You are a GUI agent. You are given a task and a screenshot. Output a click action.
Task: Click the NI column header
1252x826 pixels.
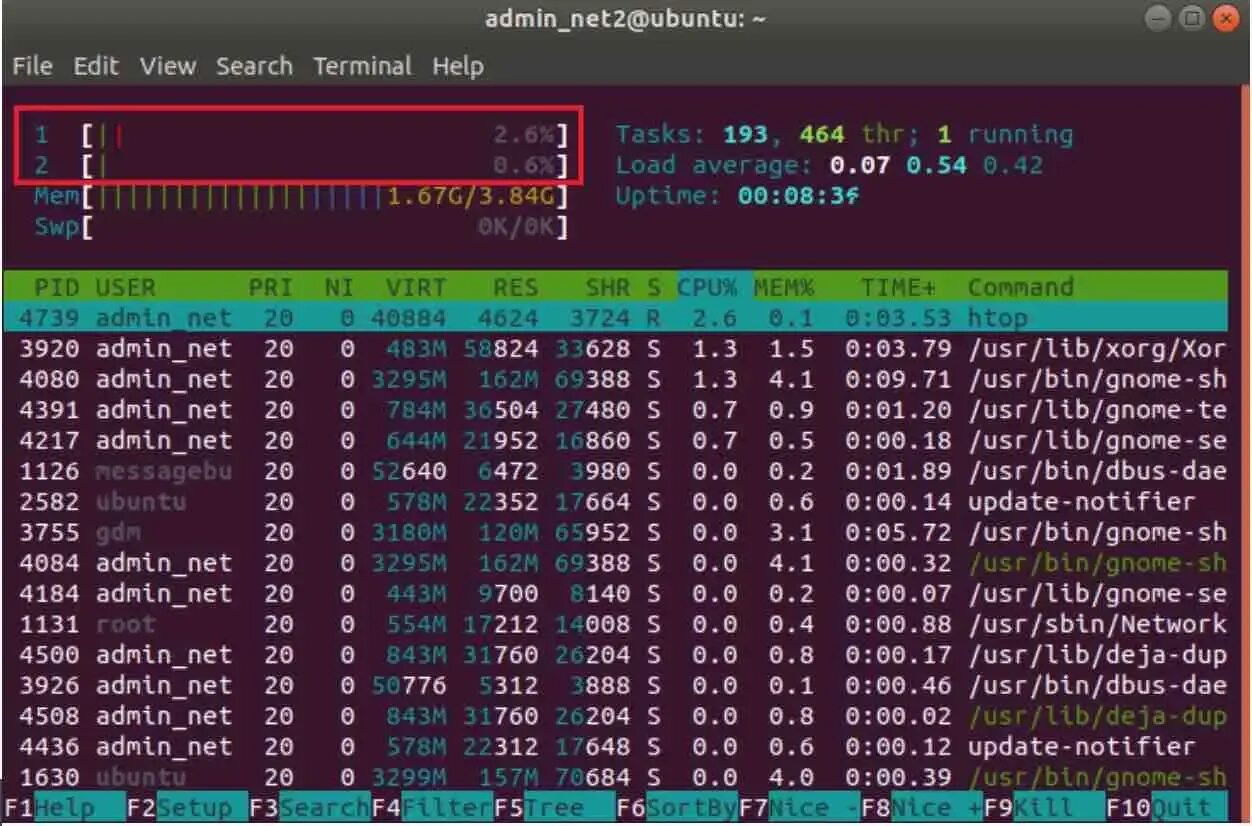click(340, 288)
